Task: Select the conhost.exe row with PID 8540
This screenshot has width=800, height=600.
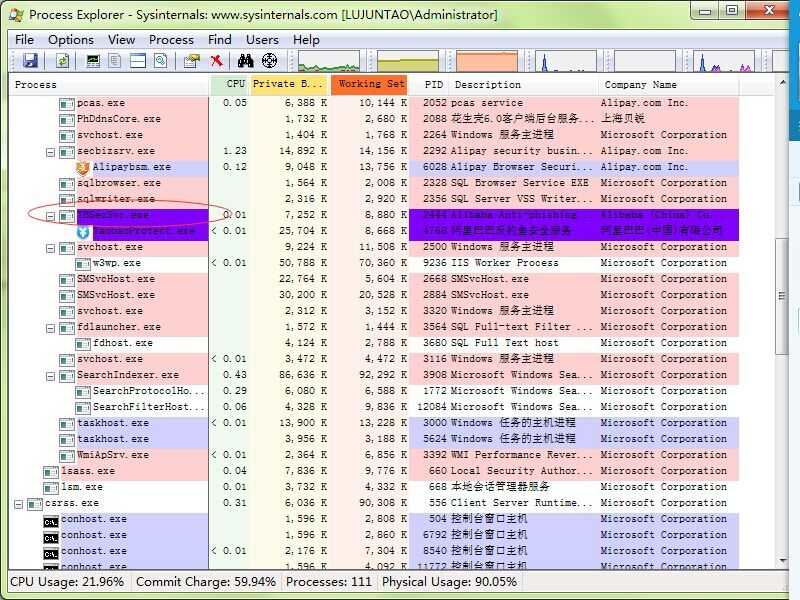Action: pos(374,551)
